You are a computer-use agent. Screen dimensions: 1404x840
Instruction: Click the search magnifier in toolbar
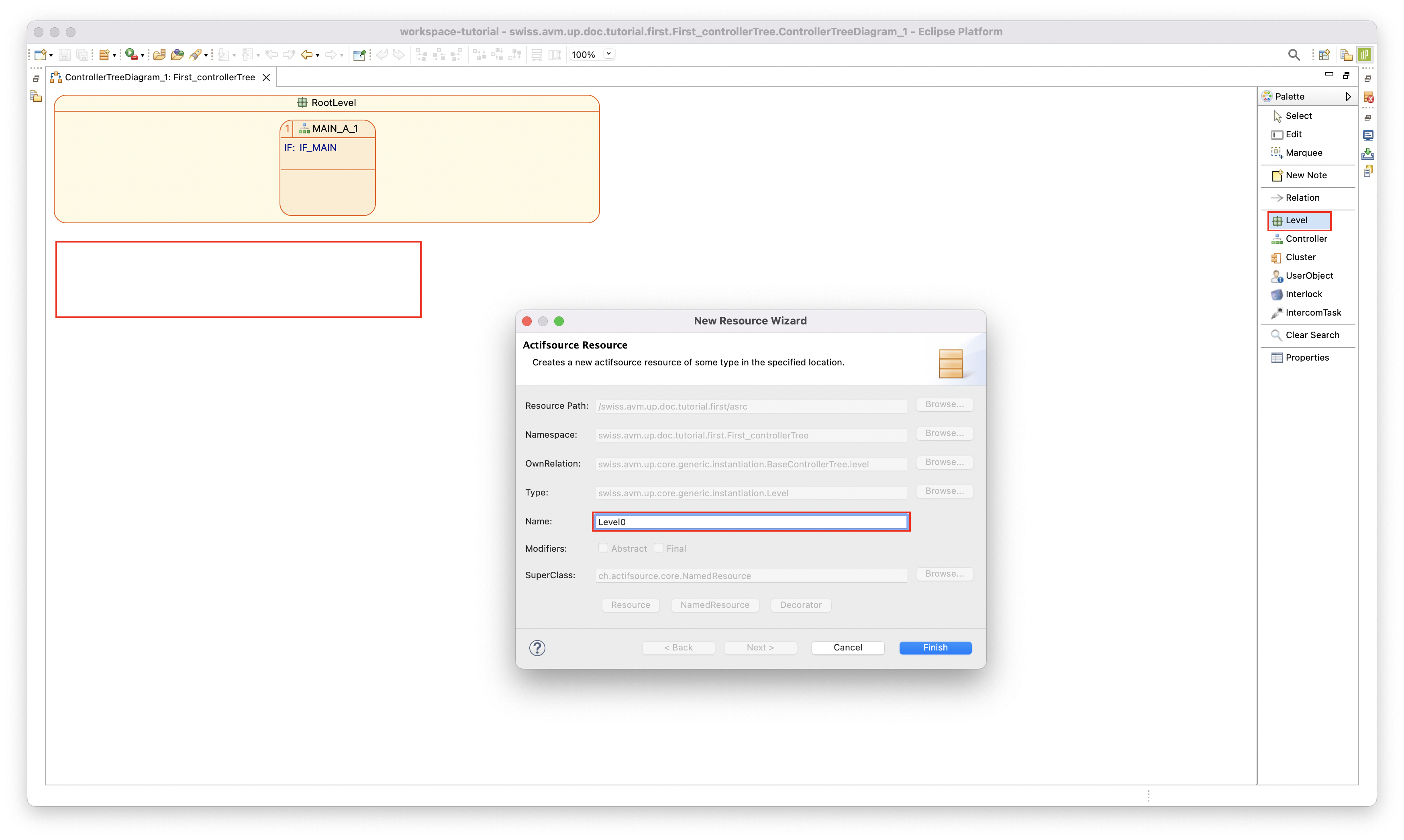tap(1294, 54)
